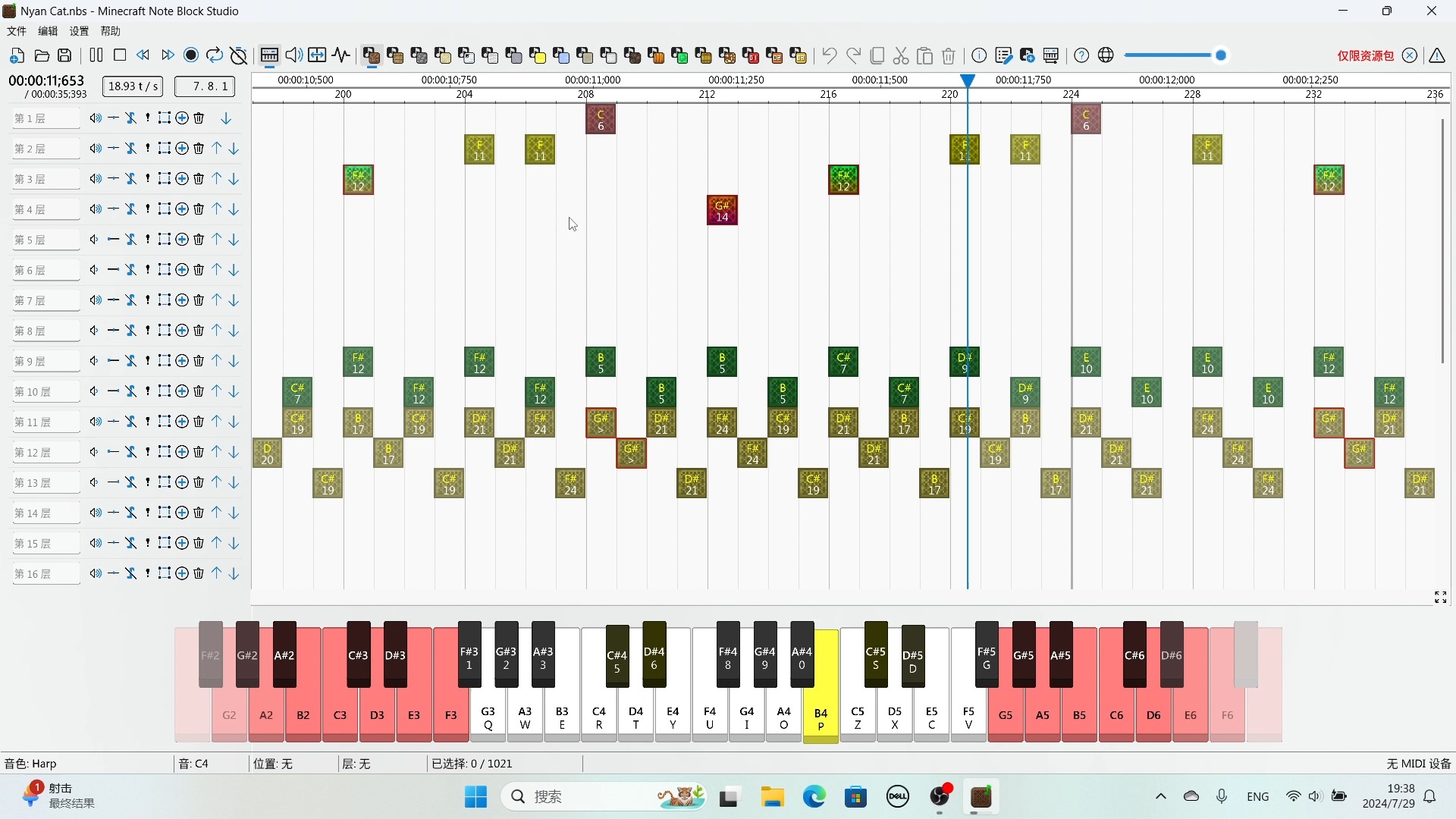Viewport: 1456px width, 819px height.
Task: Move layer 9 up
Action: point(217,361)
